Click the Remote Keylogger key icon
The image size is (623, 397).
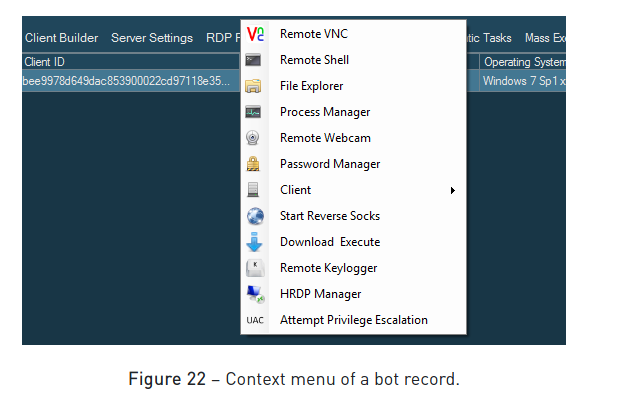[255, 268]
